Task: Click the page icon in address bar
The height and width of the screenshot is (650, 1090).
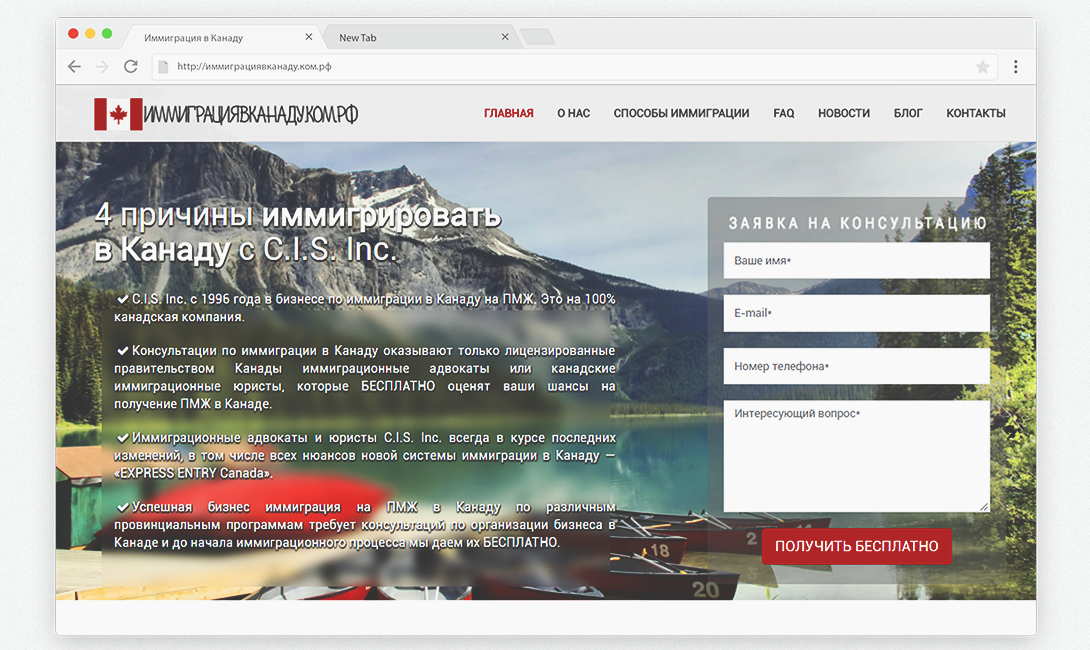Action: coord(163,67)
